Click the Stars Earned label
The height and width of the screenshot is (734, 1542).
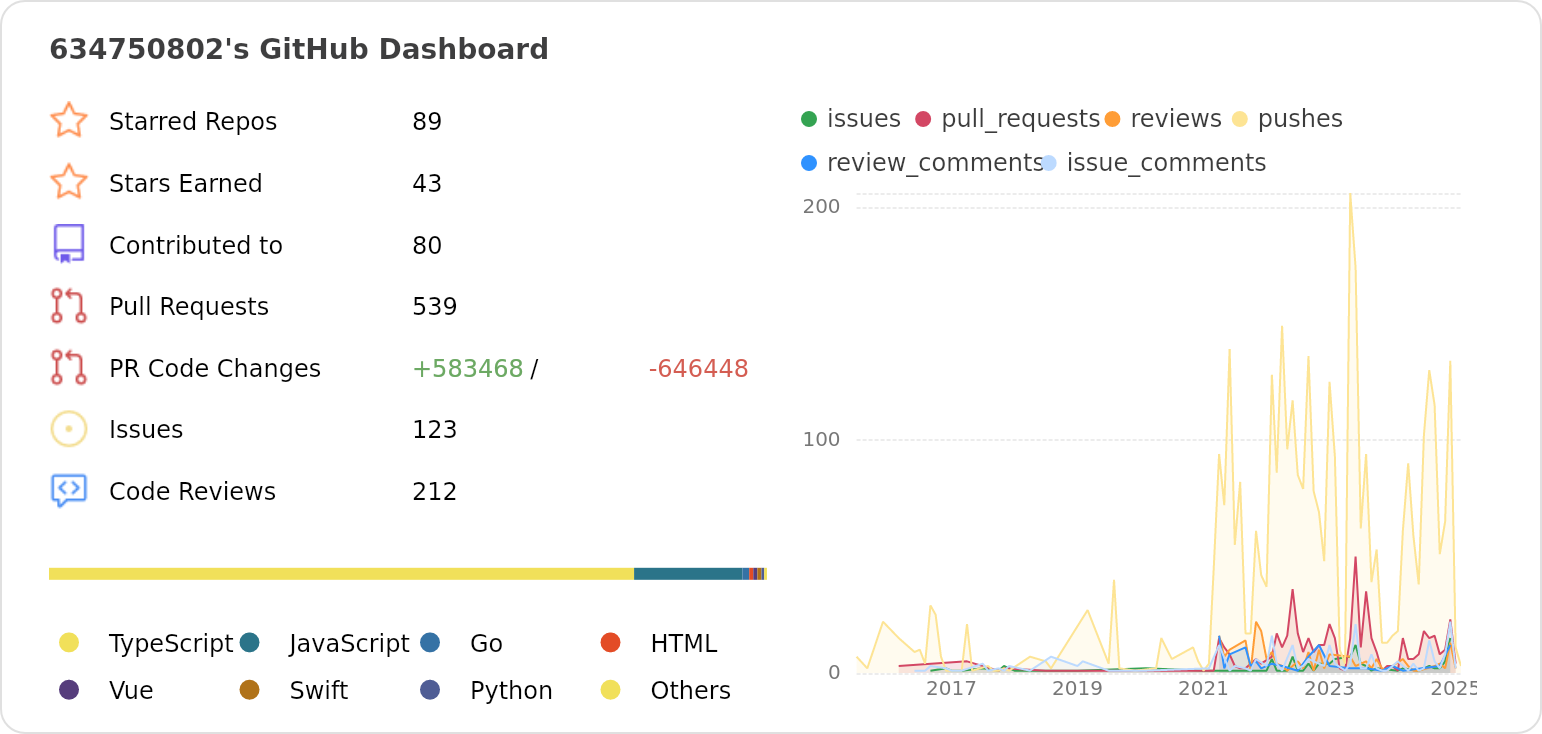tap(186, 184)
